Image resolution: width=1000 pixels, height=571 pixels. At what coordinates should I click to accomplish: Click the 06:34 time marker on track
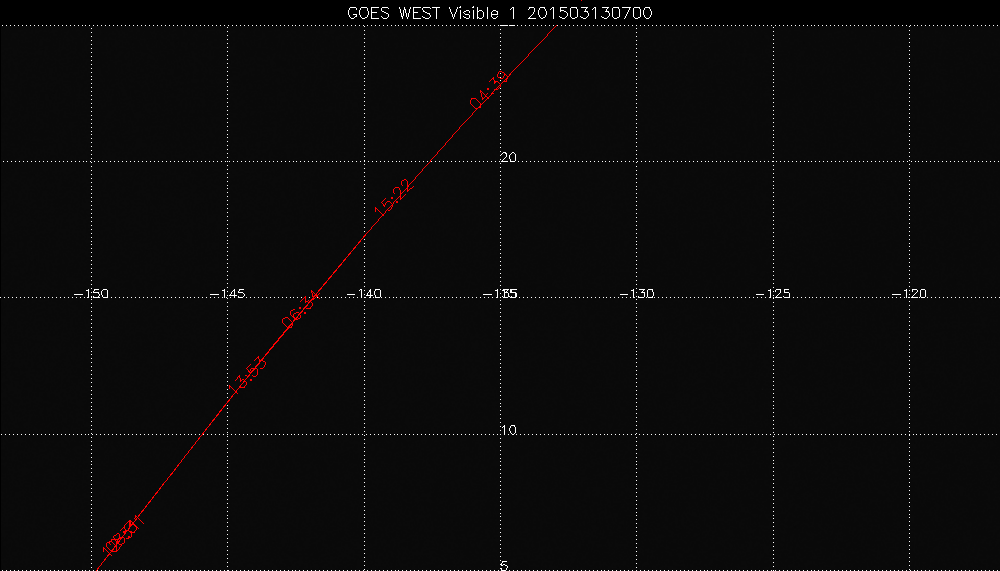click(x=300, y=309)
